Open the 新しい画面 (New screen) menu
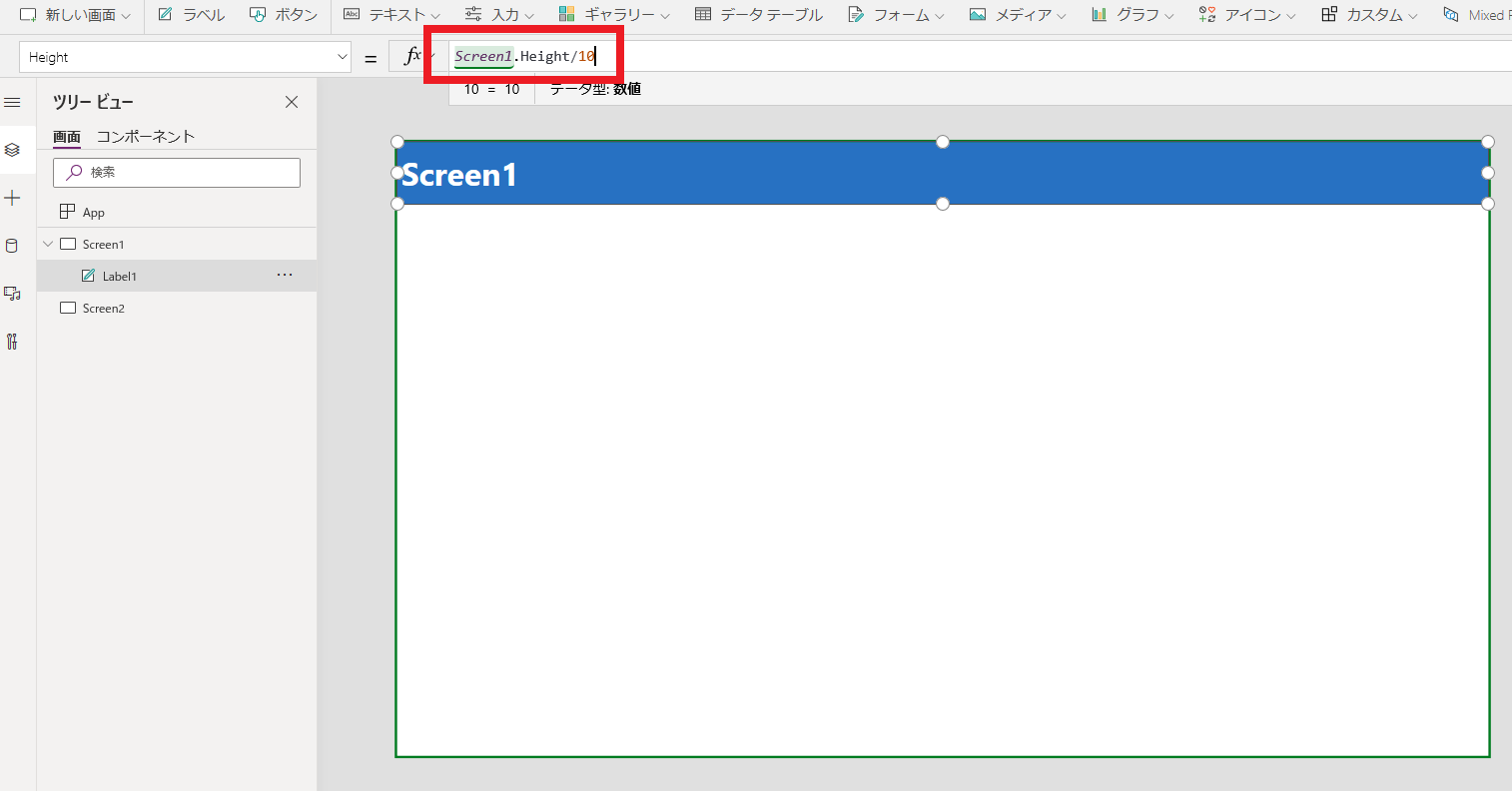The height and width of the screenshot is (791, 1512). [x=75, y=15]
